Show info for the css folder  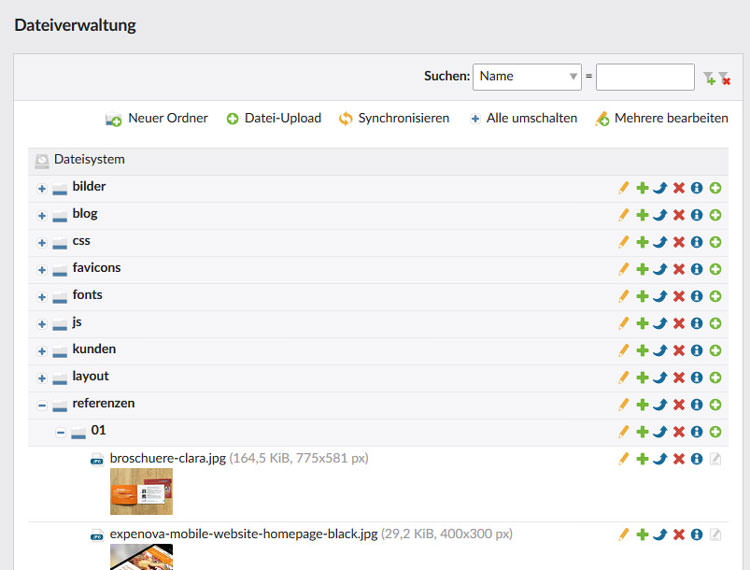click(697, 242)
